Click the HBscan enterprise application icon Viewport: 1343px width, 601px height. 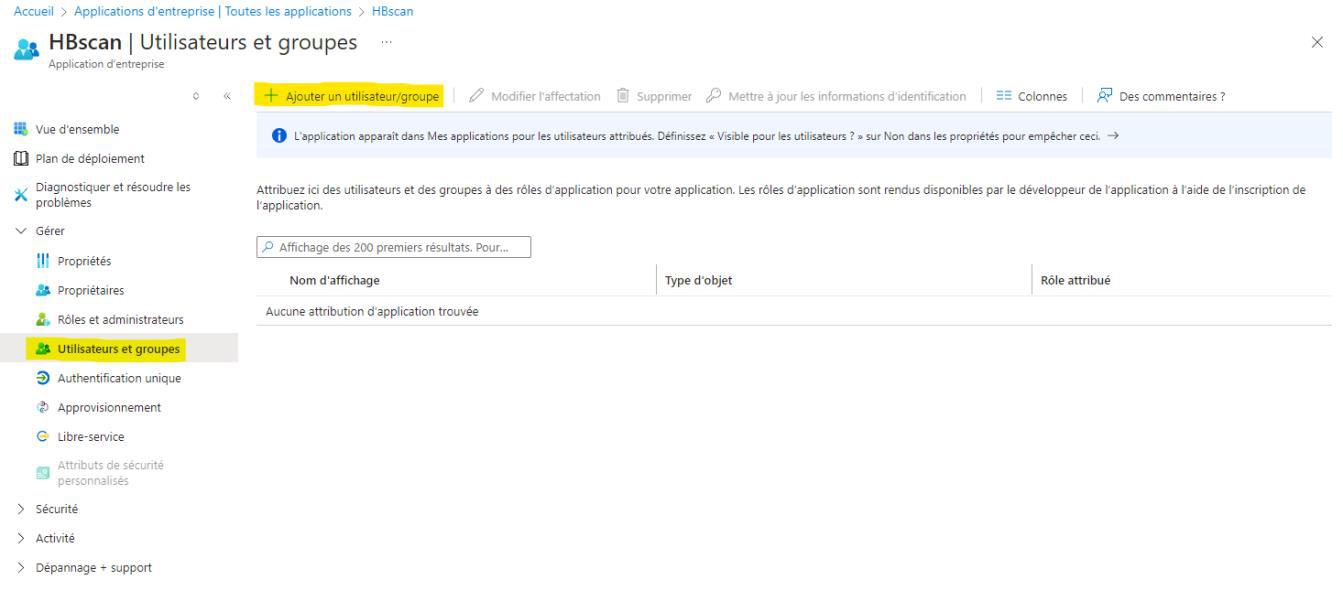(x=26, y=50)
